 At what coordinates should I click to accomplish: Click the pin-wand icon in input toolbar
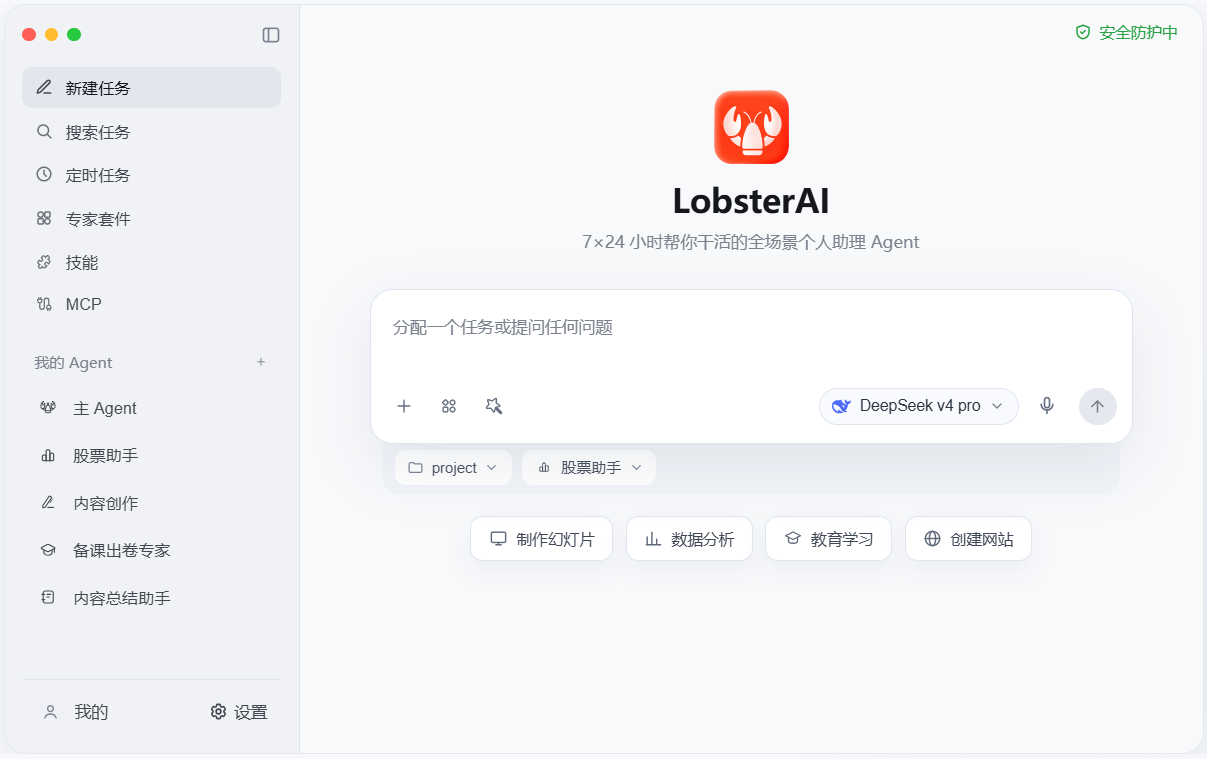coord(494,406)
